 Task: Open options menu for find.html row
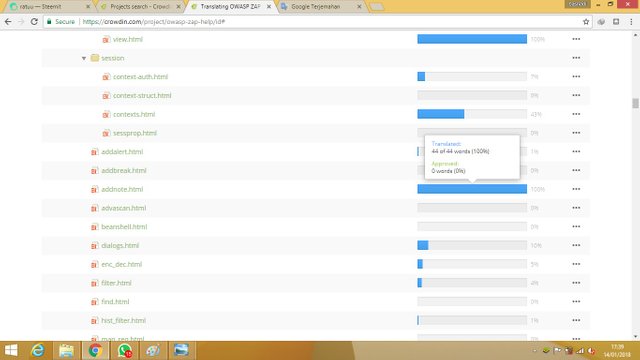click(576, 302)
